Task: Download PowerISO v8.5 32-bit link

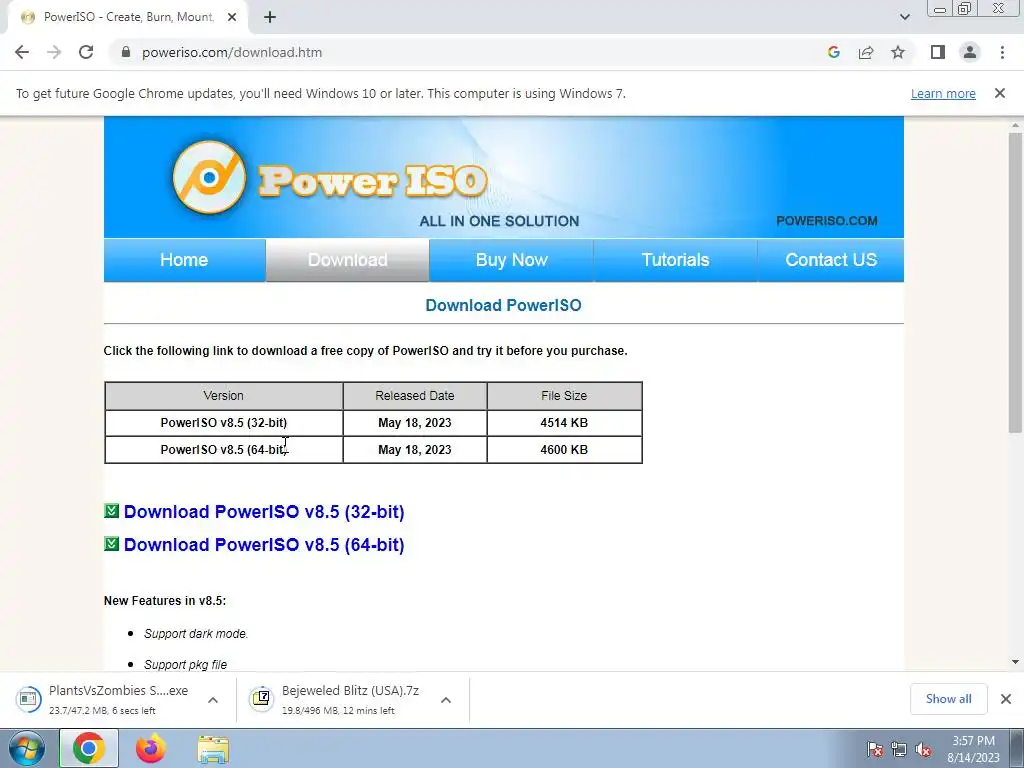Action: (264, 511)
